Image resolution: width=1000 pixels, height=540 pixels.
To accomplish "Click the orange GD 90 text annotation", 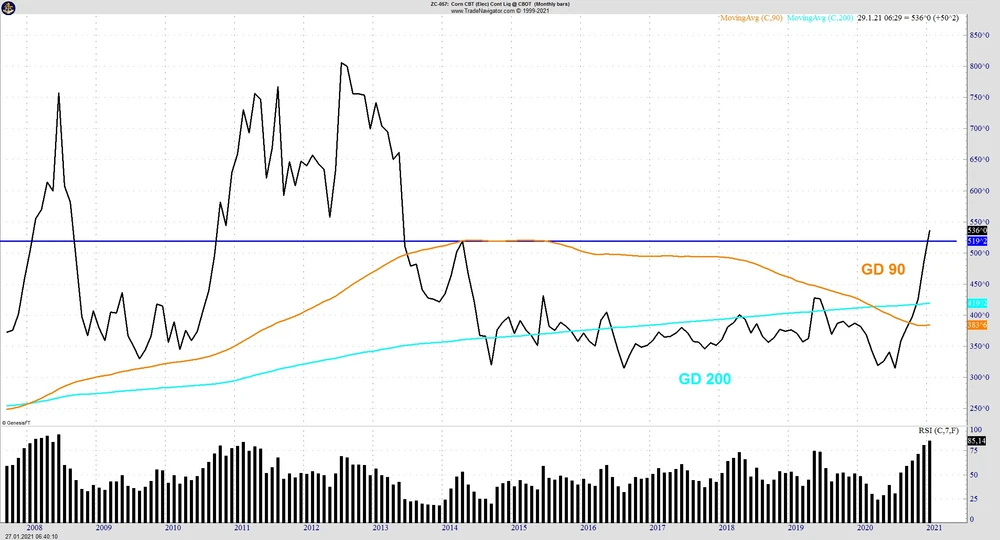I will click(x=884, y=269).
